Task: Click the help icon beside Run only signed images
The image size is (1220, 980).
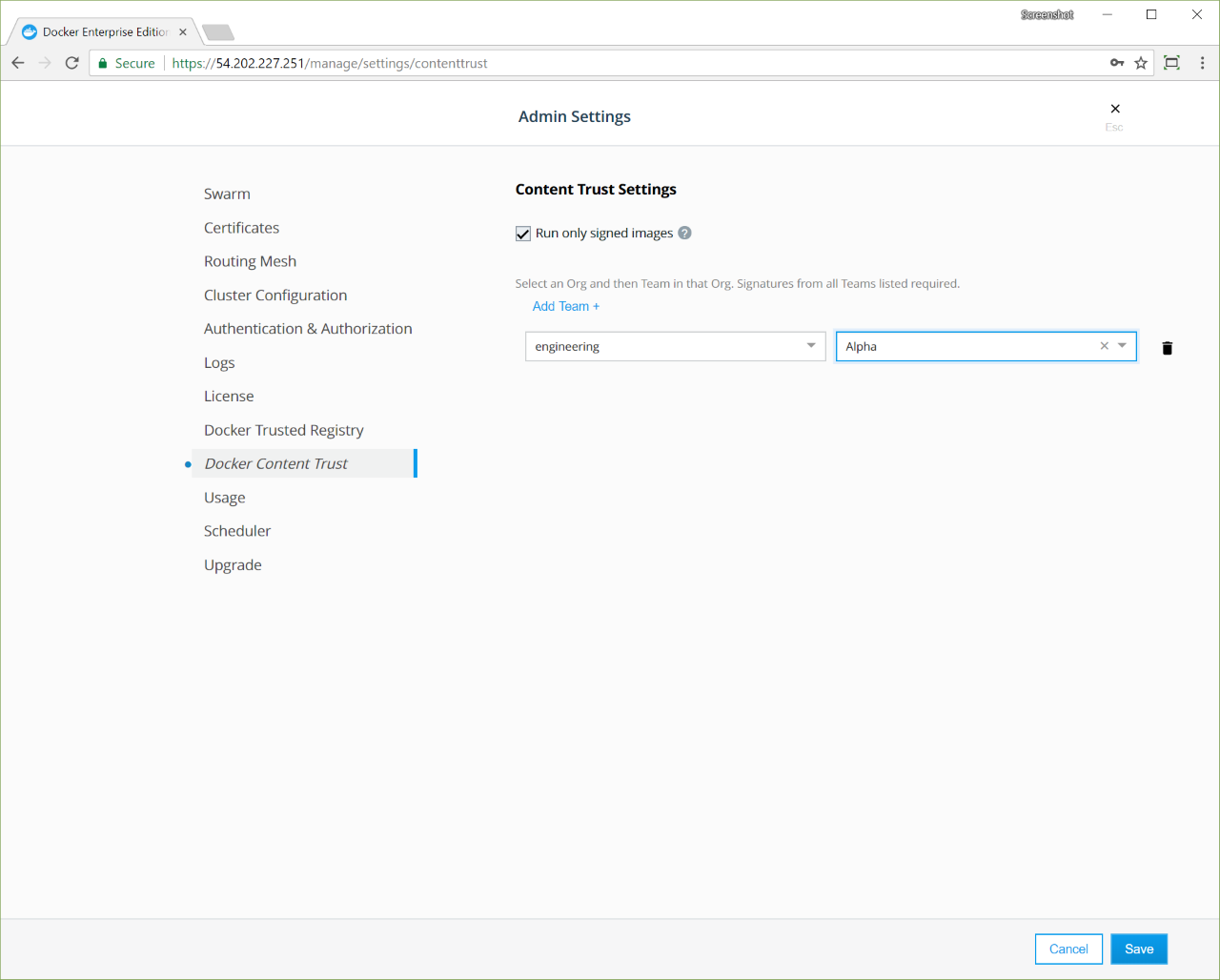Action: (x=684, y=233)
